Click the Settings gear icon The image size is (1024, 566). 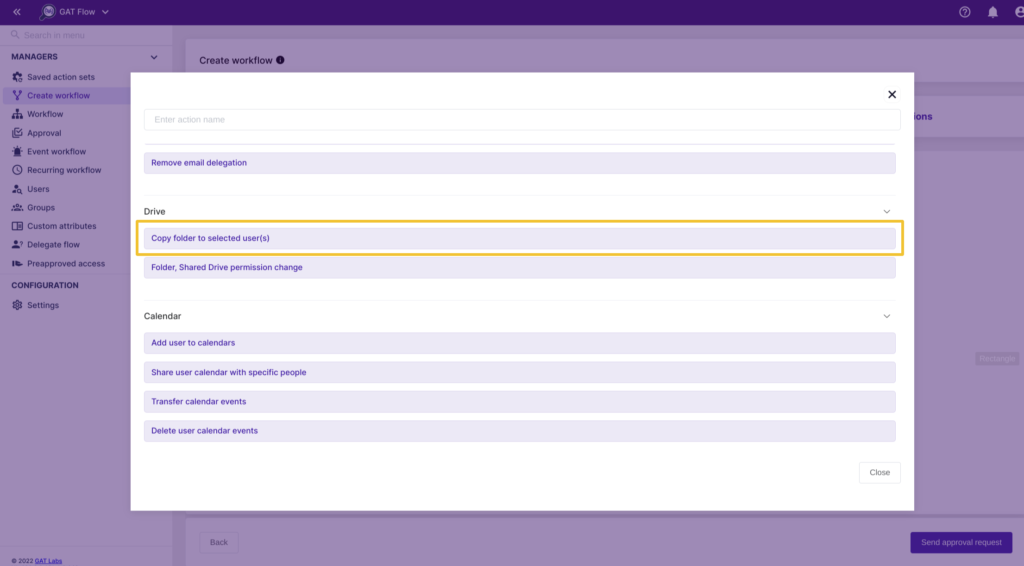coord(18,305)
